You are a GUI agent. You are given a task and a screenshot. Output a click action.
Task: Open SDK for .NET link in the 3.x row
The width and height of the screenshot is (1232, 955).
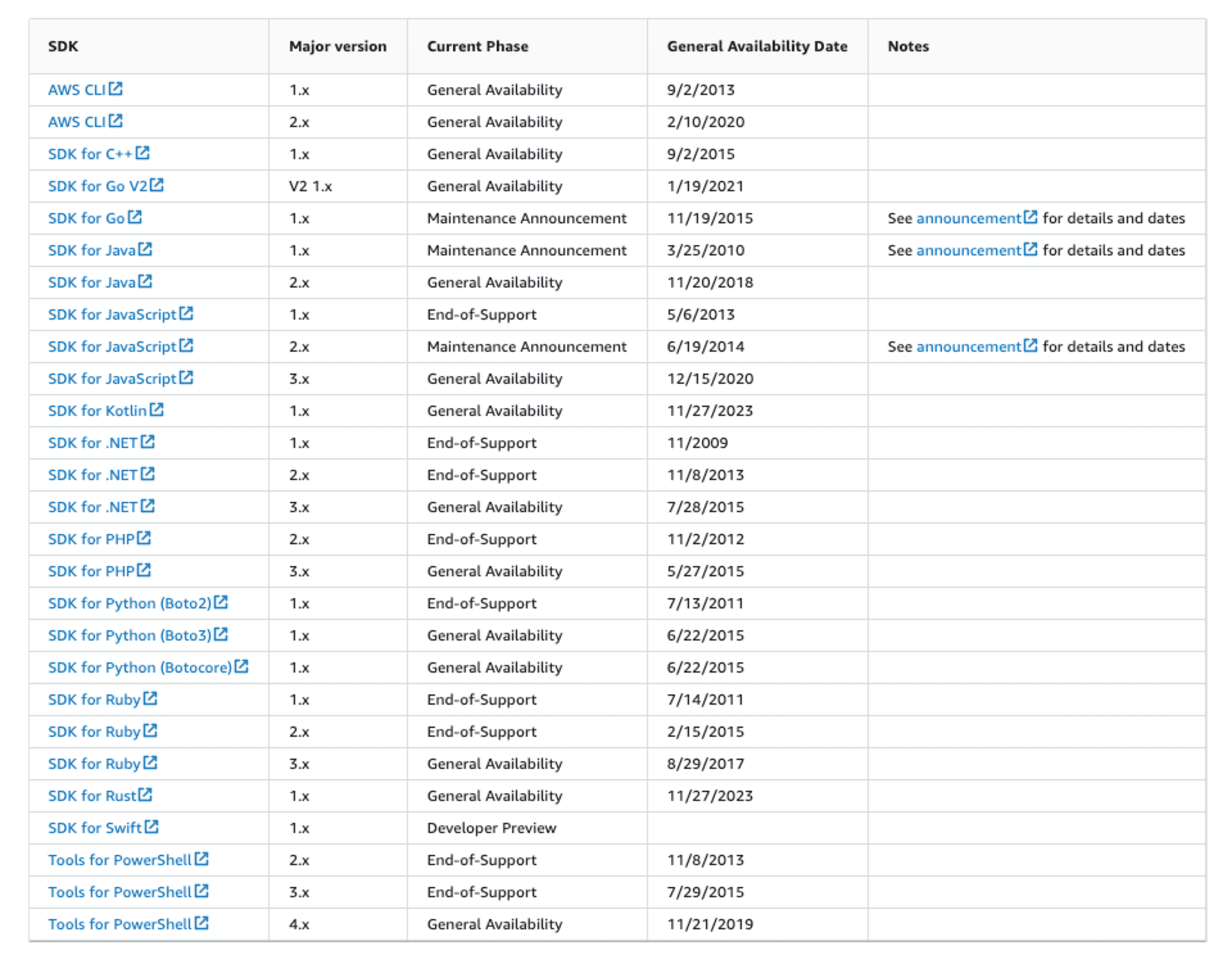pyautogui.click(x=93, y=506)
